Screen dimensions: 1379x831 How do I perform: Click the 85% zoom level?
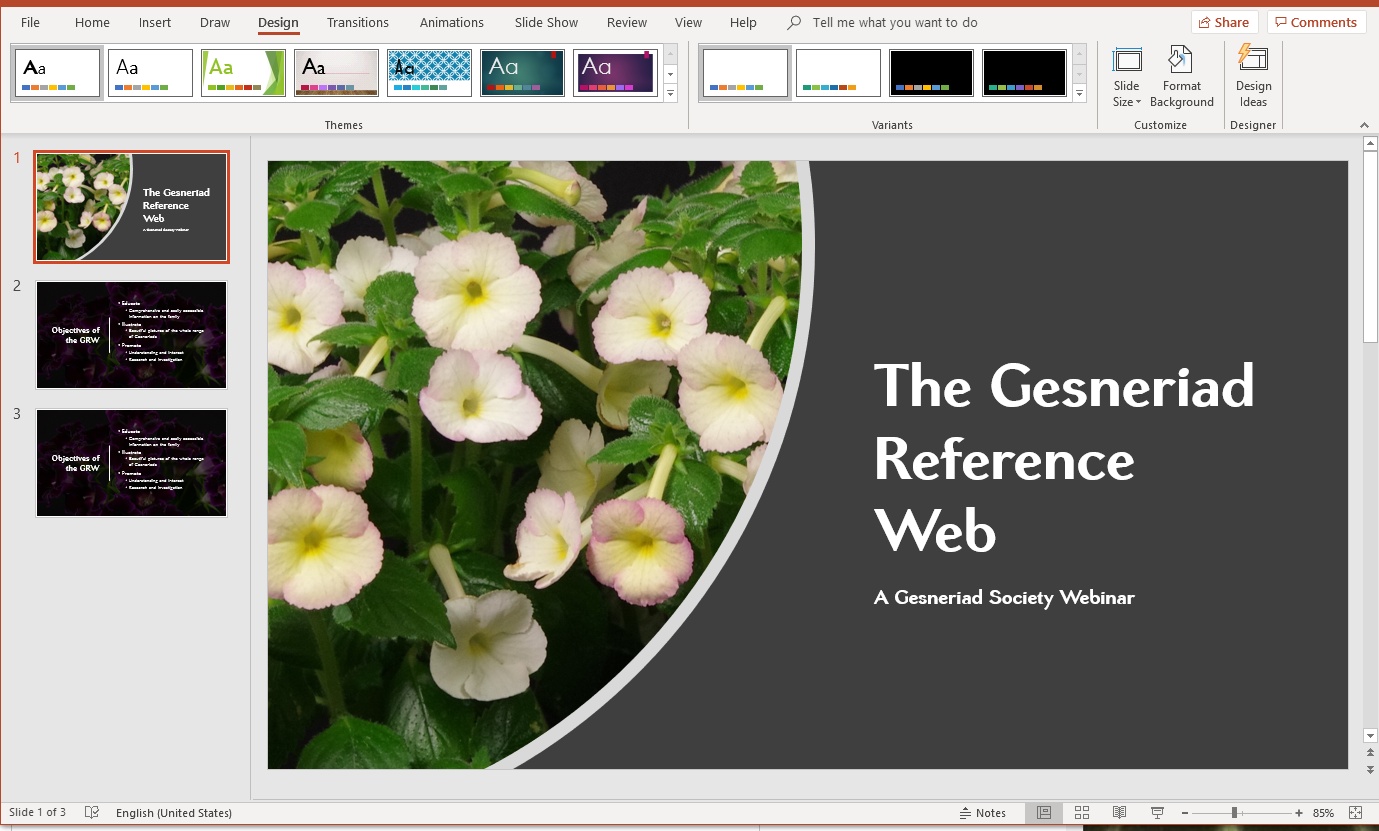coord(1323,813)
